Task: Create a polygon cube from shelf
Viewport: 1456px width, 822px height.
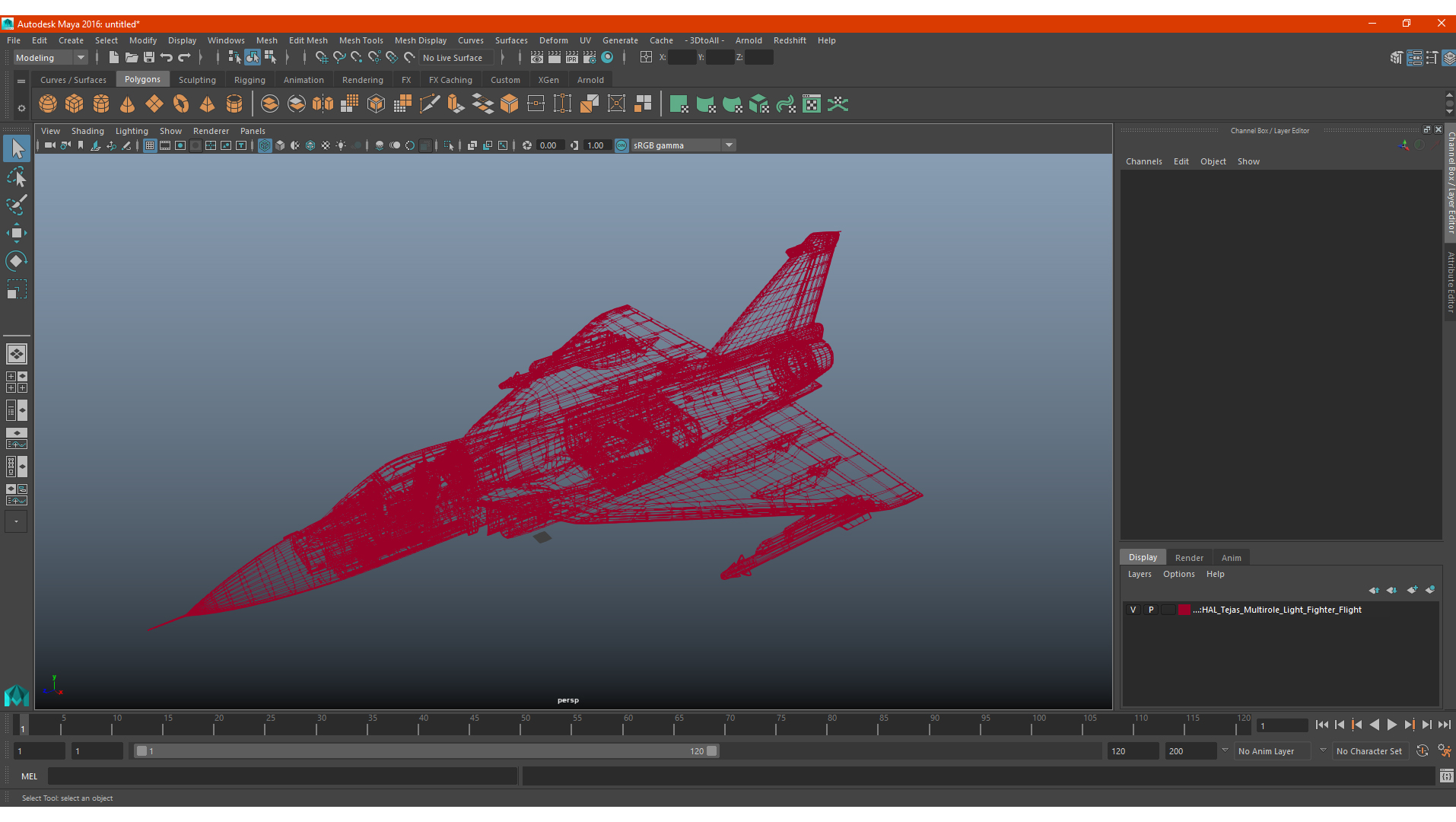Action: (75, 104)
